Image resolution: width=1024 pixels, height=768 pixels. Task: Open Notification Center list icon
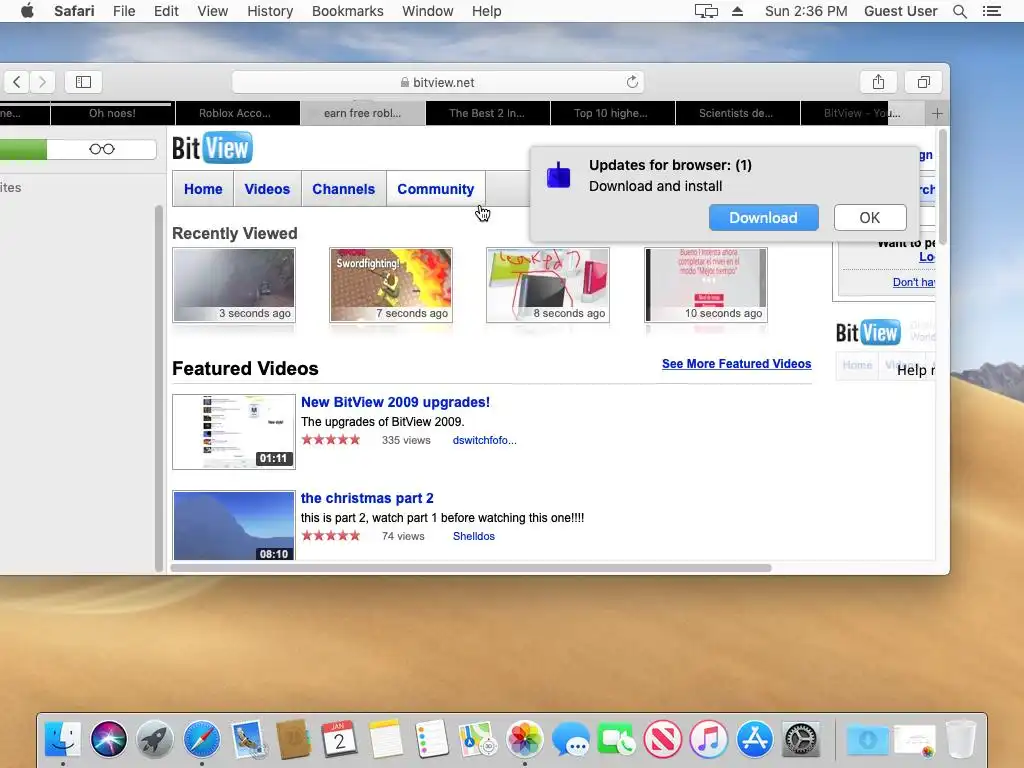(x=991, y=11)
